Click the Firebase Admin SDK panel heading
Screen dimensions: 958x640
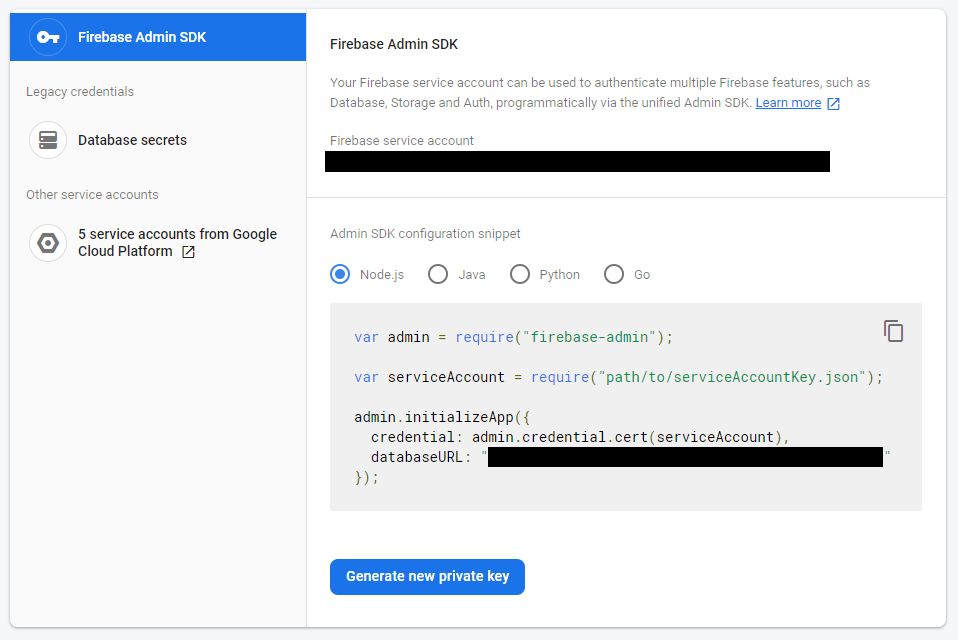click(393, 44)
